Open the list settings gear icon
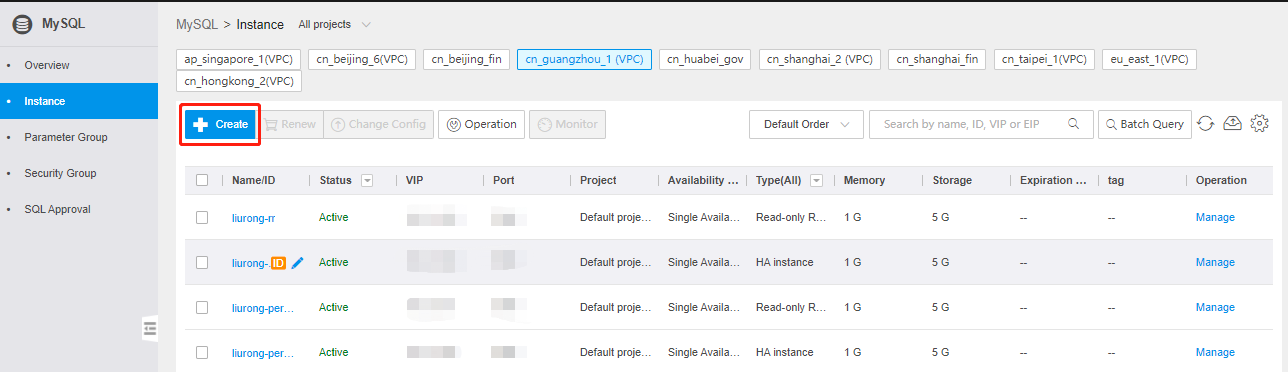Screen dimensions: 1288x372 pos(1260,124)
